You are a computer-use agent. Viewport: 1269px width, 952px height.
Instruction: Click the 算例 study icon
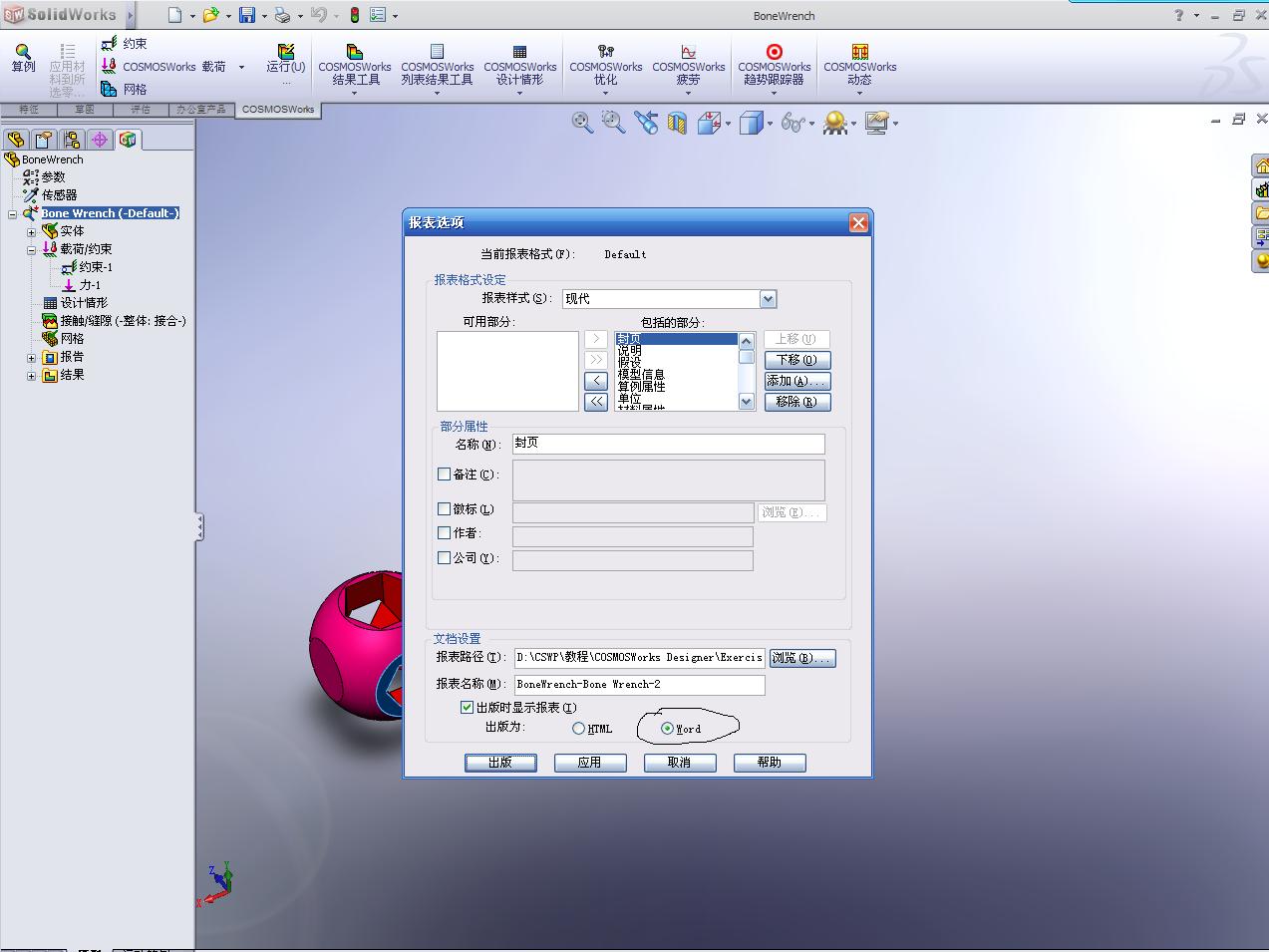tap(23, 51)
